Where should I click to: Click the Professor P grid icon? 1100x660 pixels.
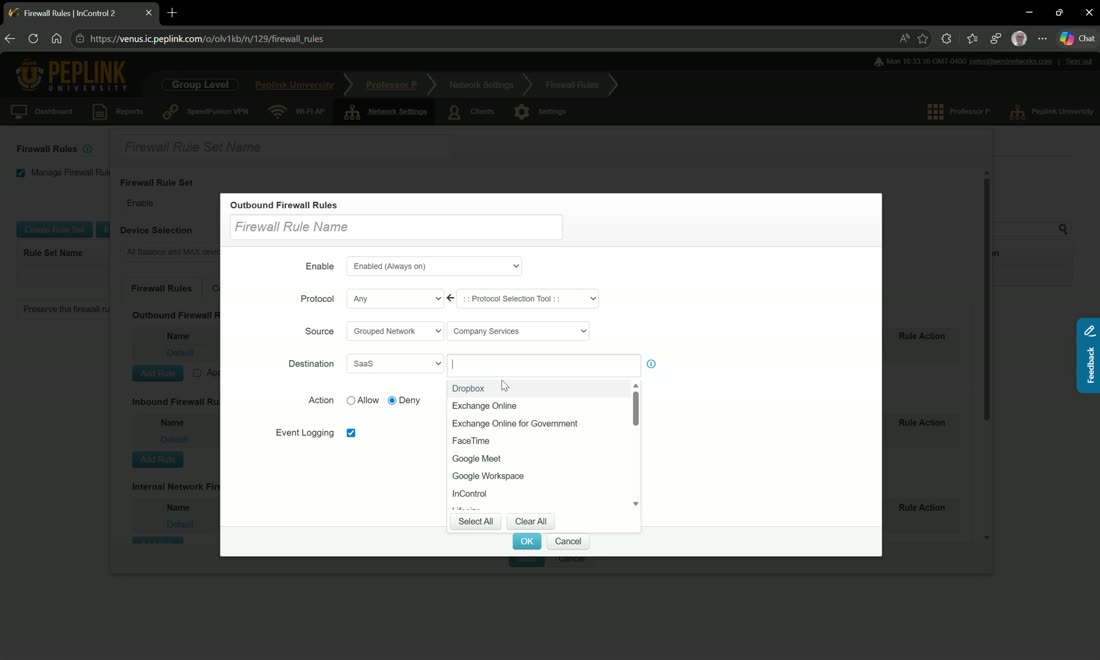click(935, 112)
